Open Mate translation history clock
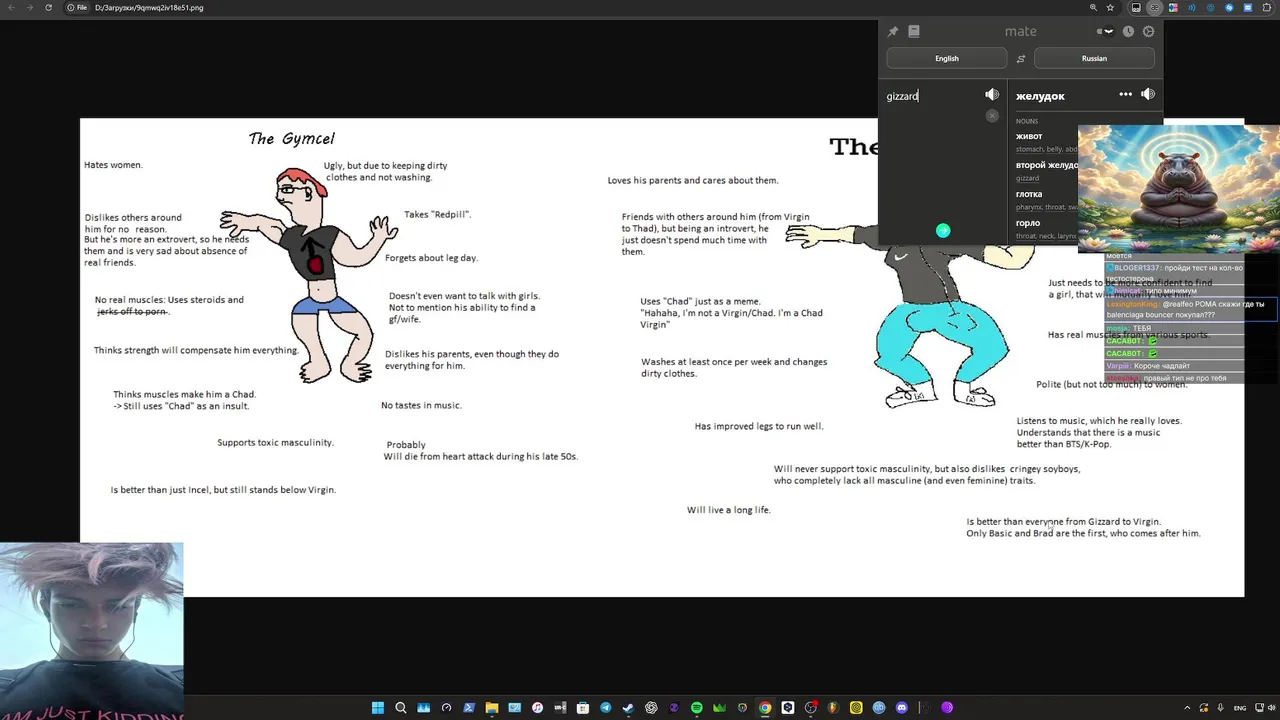 click(x=1128, y=32)
